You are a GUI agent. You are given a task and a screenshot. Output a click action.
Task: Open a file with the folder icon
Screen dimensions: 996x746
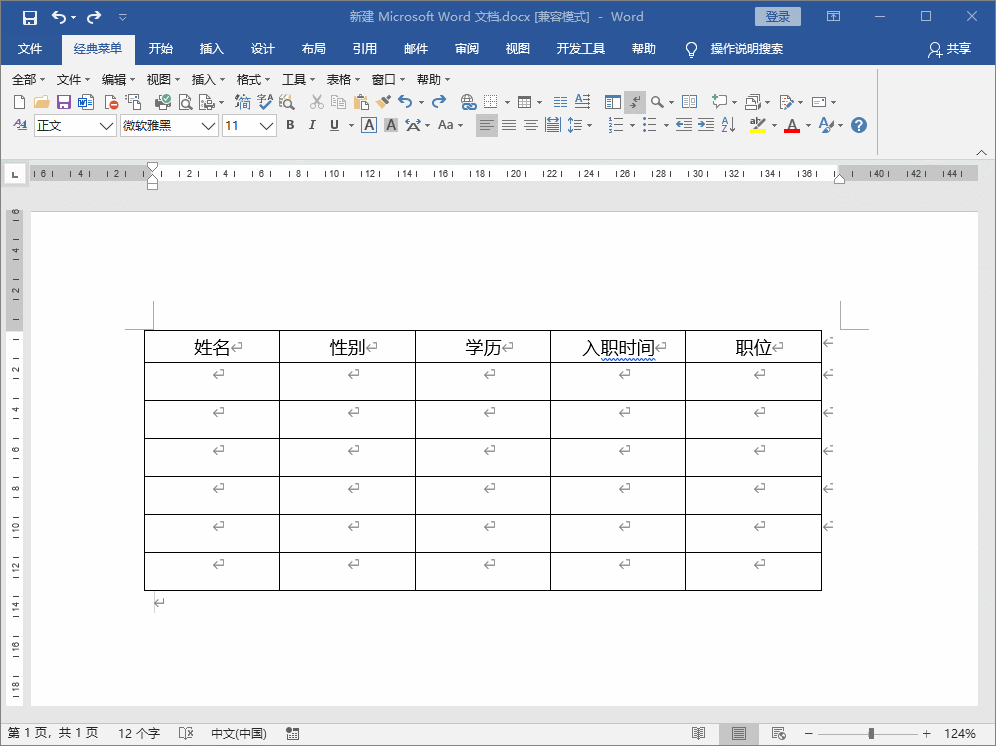click(42, 102)
